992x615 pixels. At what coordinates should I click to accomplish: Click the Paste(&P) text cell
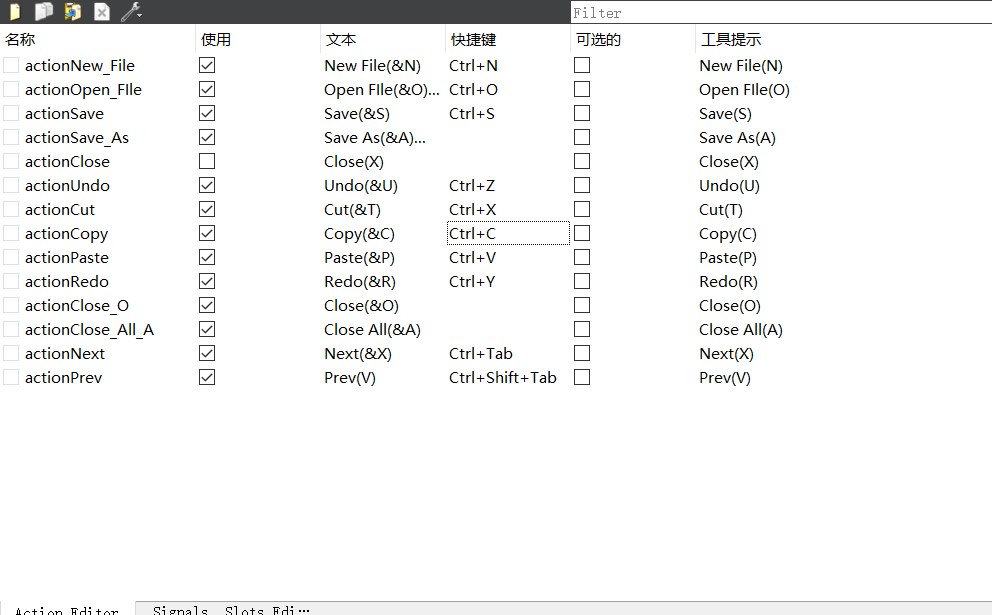tap(359, 258)
